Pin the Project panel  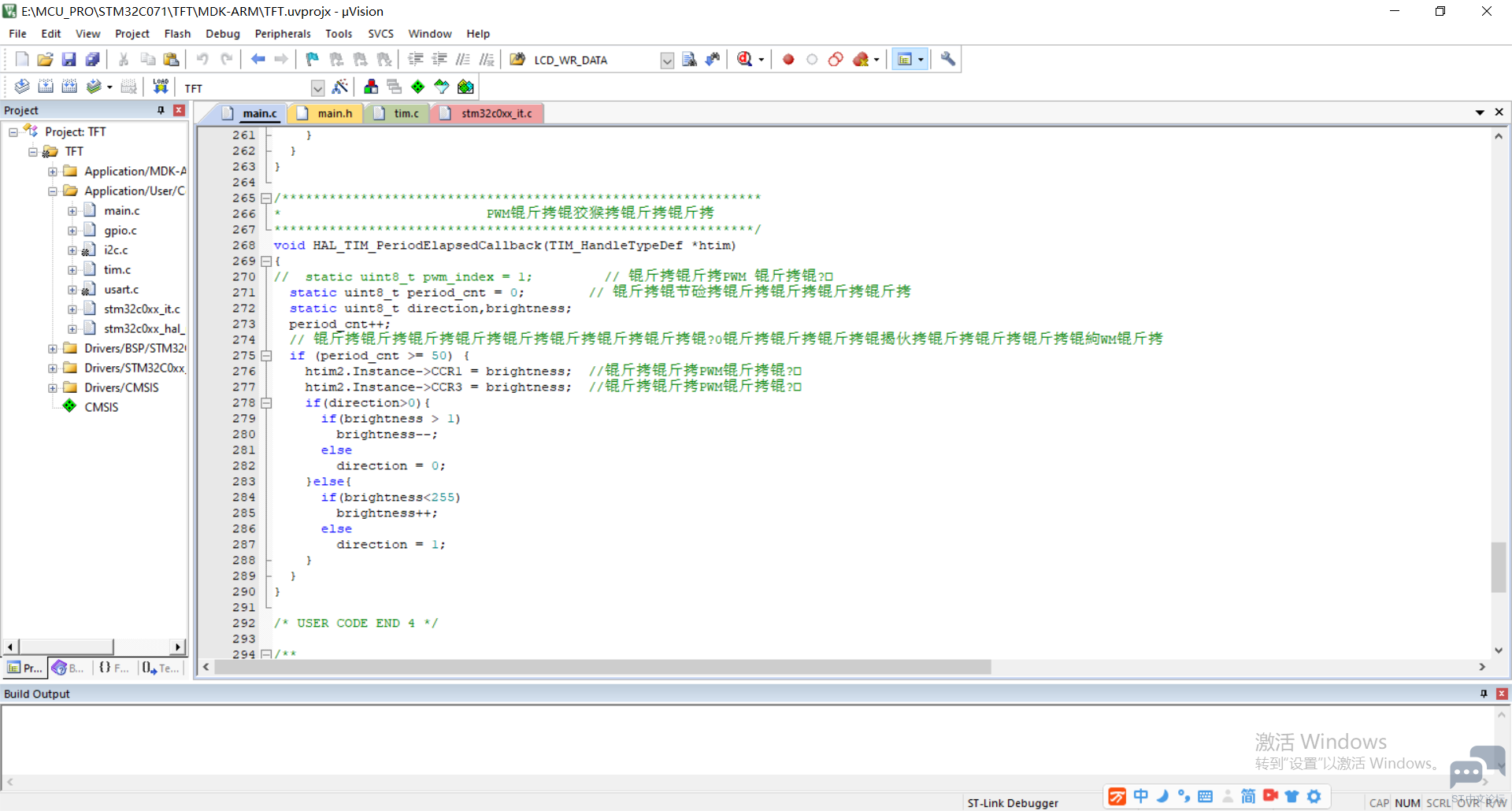click(x=161, y=110)
